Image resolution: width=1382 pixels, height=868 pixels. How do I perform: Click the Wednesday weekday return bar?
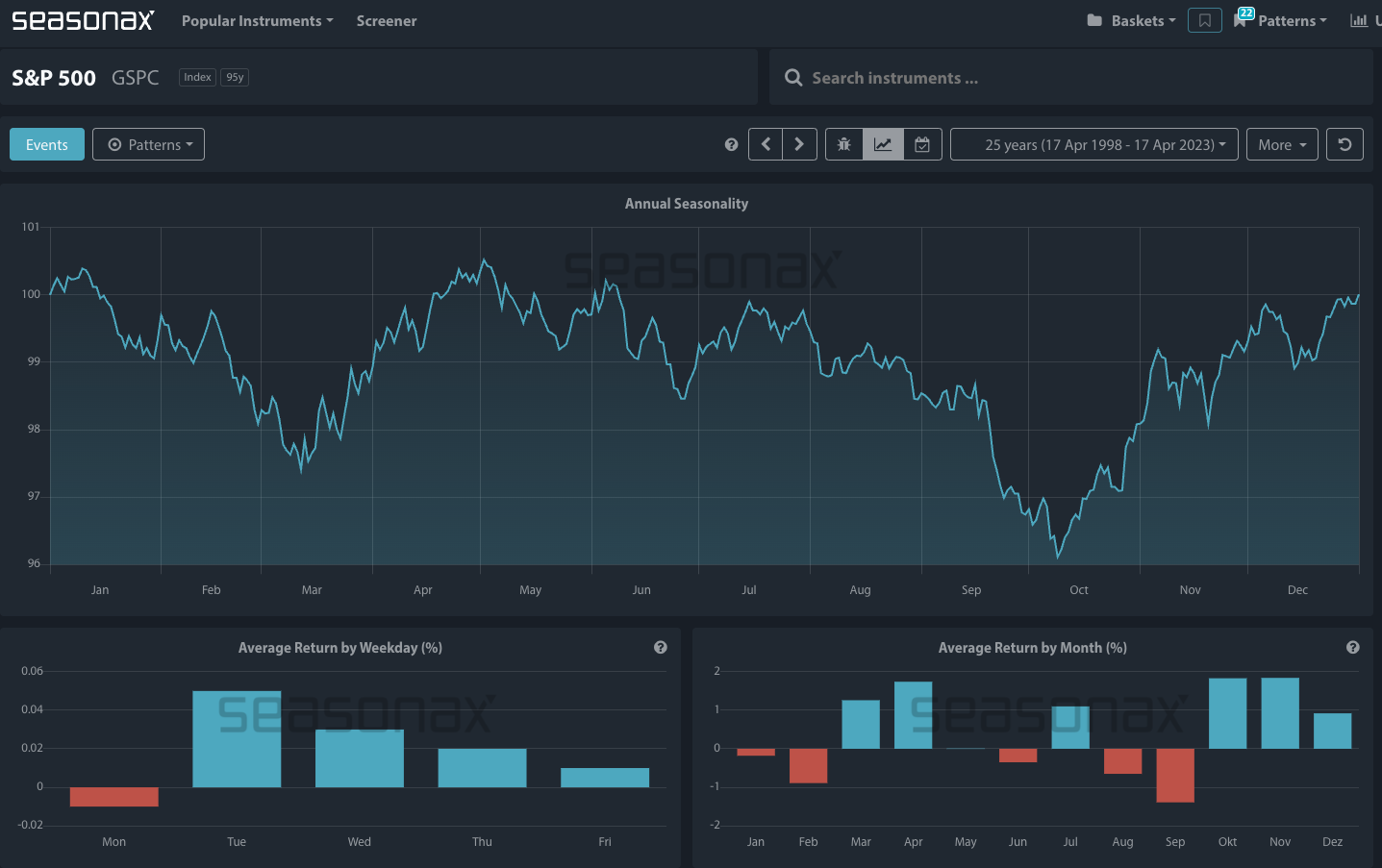click(x=360, y=758)
